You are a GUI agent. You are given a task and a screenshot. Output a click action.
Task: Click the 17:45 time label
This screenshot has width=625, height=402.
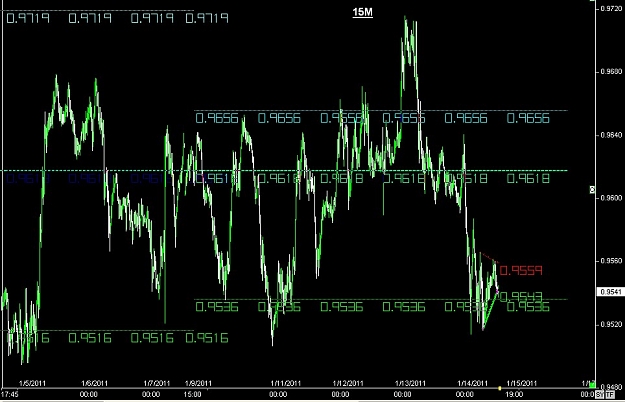click(x=10, y=394)
